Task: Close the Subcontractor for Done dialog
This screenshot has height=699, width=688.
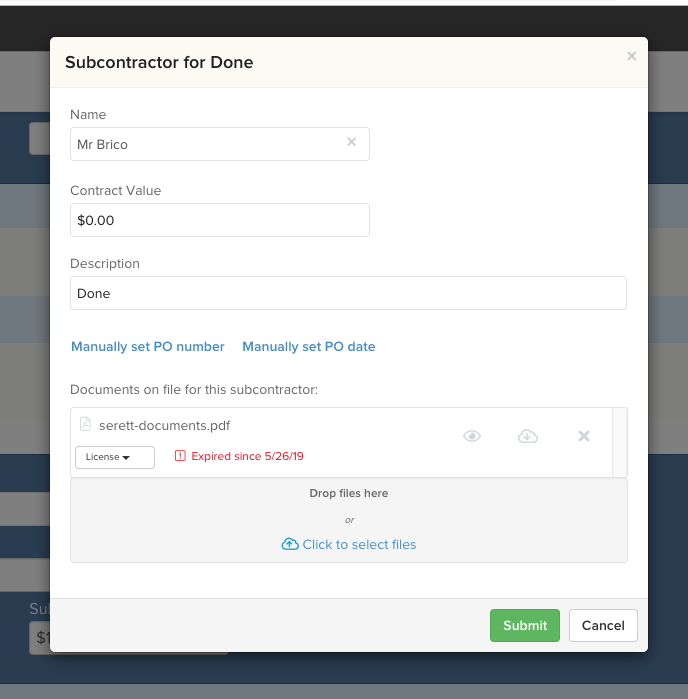Action: 631,56
